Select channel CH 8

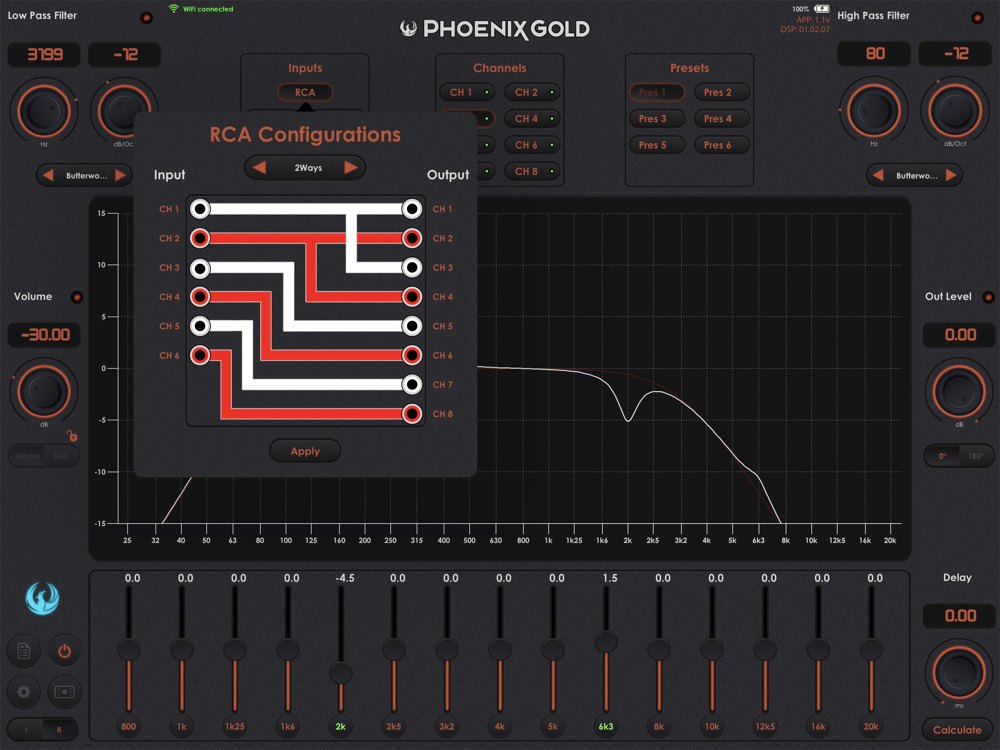pos(533,171)
